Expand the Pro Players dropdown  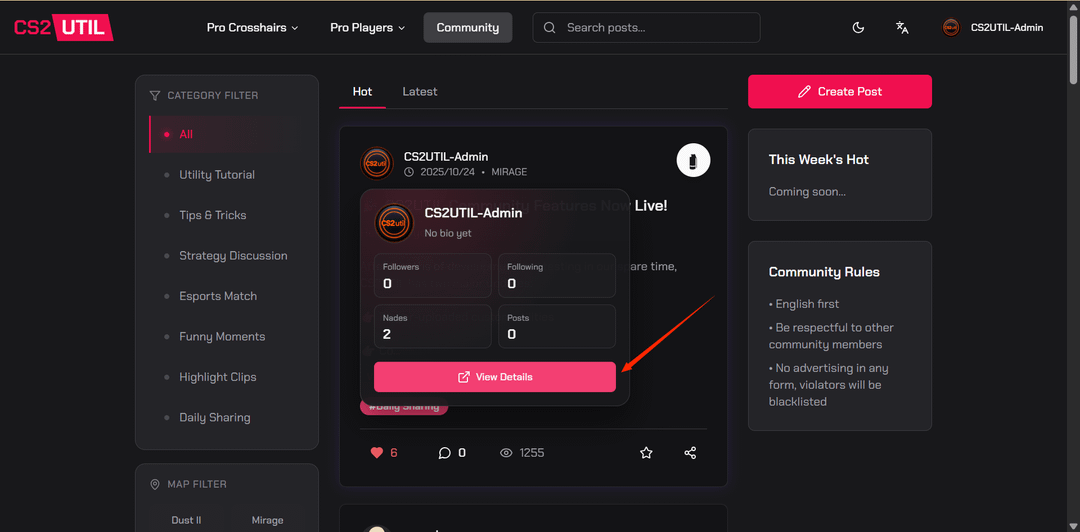coord(367,28)
